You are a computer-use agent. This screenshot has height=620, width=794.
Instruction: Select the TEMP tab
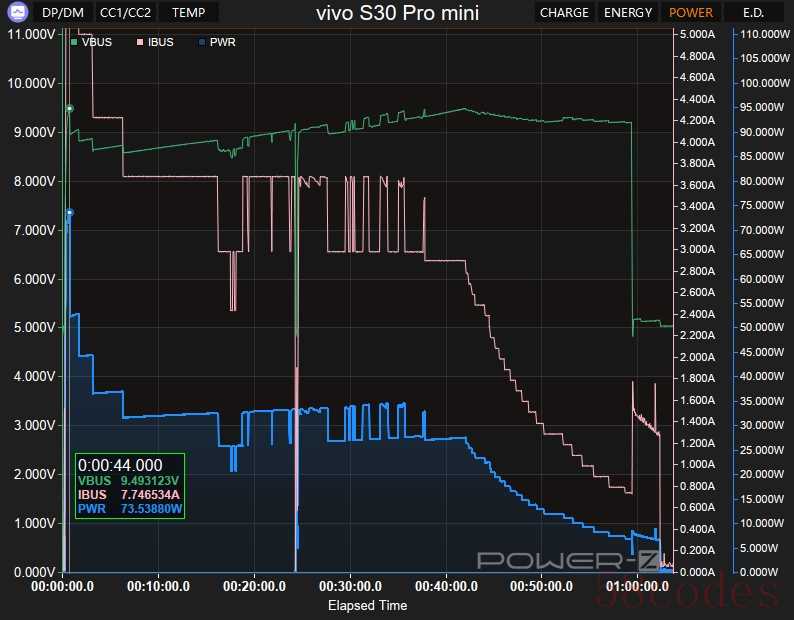click(x=188, y=13)
